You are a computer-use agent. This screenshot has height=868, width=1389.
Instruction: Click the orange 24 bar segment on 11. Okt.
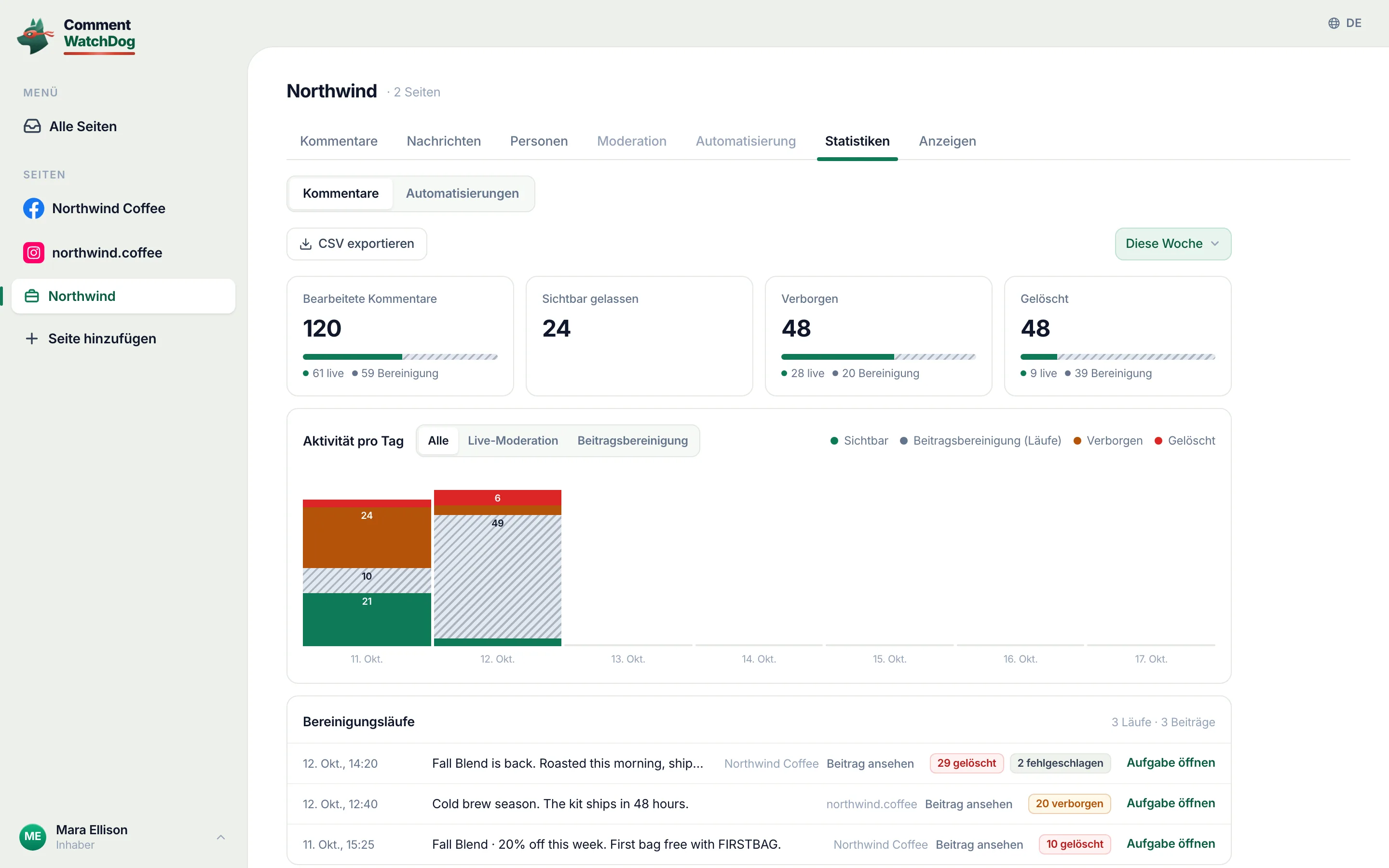tap(367, 537)
